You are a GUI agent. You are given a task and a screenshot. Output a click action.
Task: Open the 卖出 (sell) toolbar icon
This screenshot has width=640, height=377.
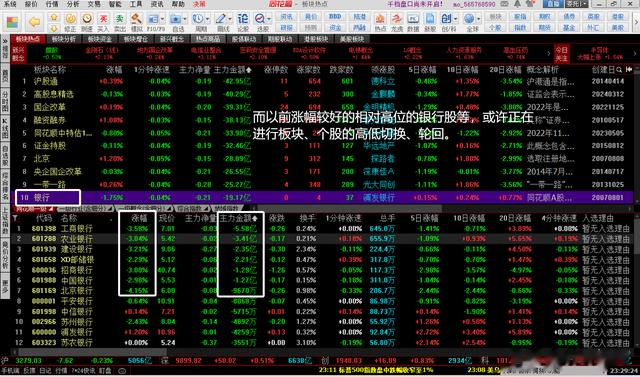click(x=119, y=22)
